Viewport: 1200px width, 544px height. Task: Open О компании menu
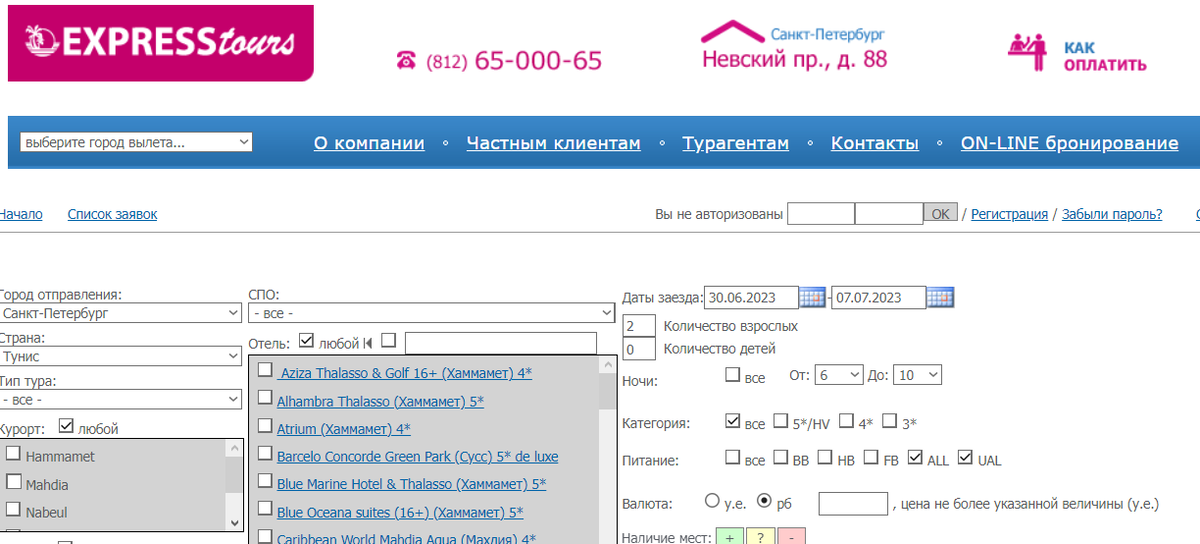coord(369,143)
